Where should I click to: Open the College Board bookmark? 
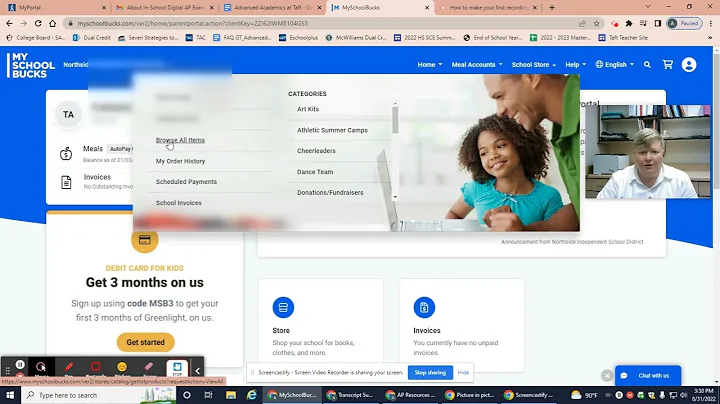pos(35,38)
